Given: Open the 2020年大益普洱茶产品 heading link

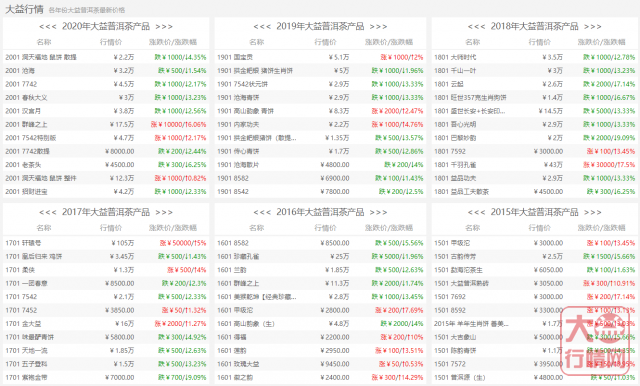Looking at the screenshot, I should pos(106,27).
